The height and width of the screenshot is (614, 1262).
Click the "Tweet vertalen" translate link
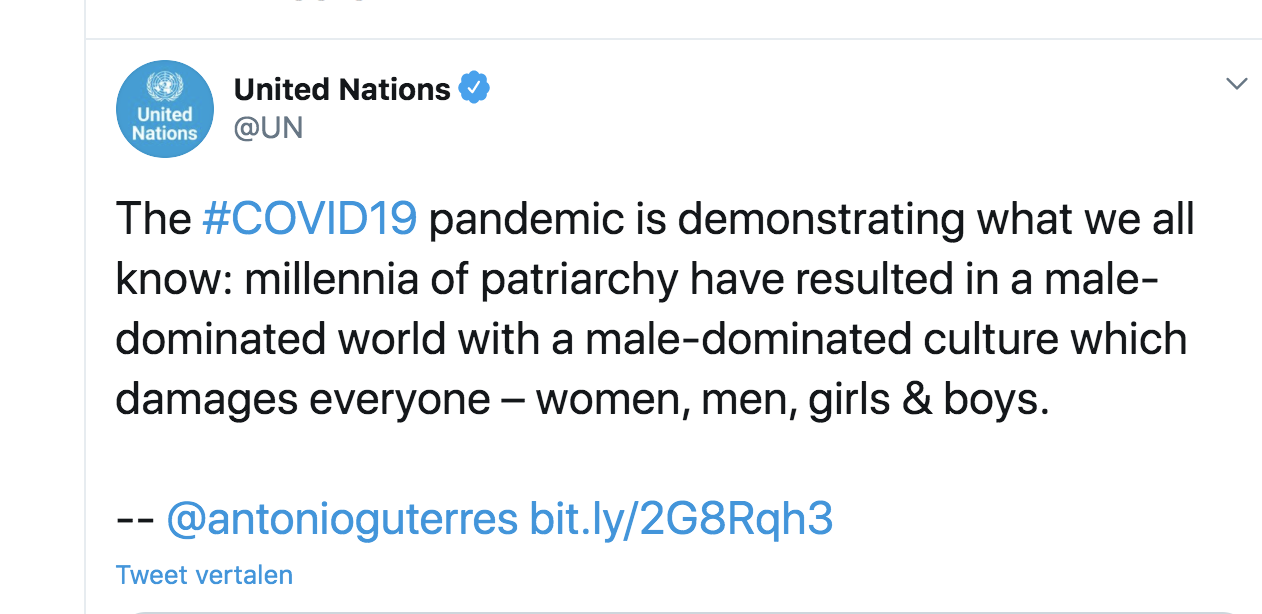(x=204, y=575)
